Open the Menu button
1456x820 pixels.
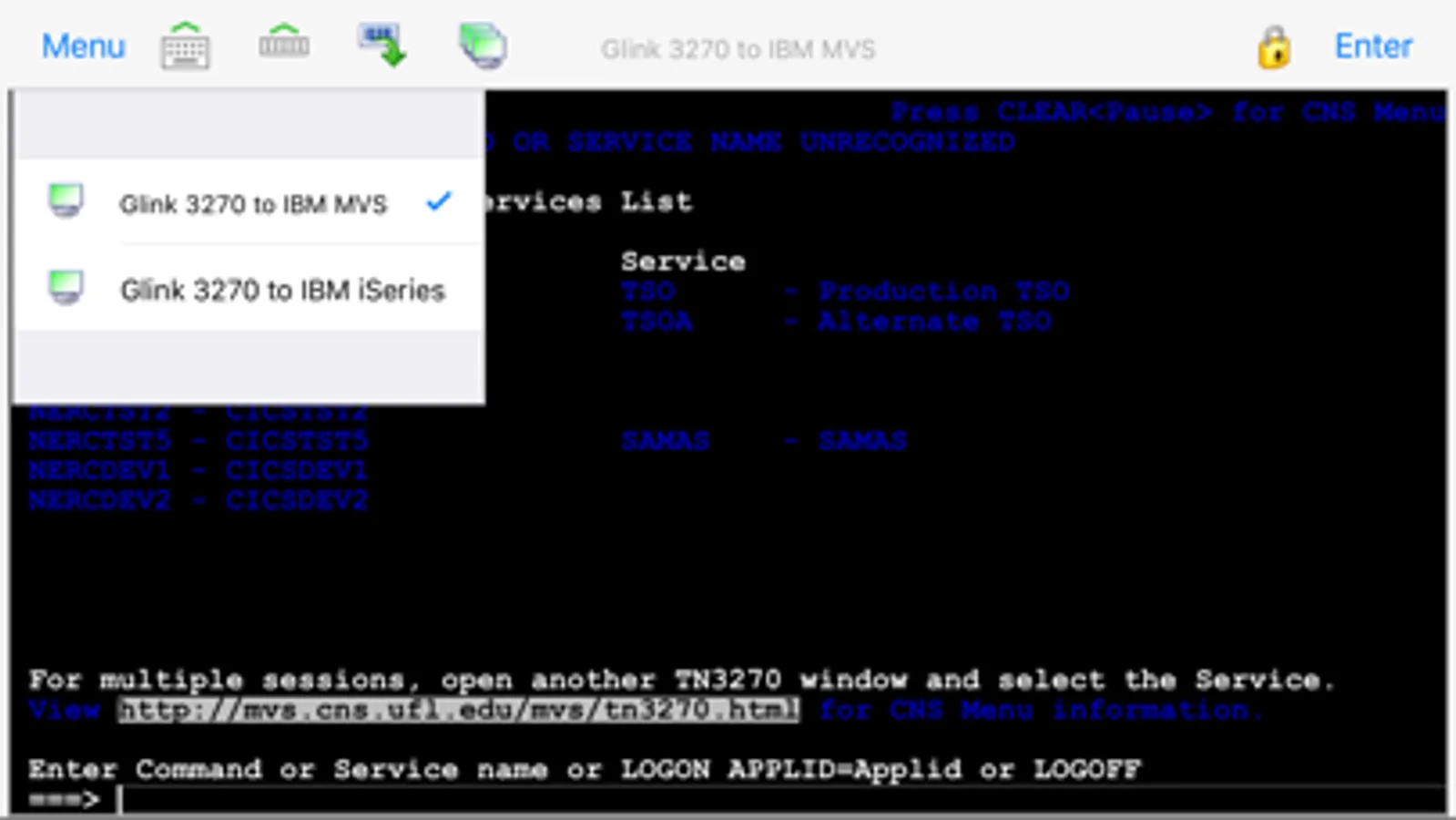83,46
